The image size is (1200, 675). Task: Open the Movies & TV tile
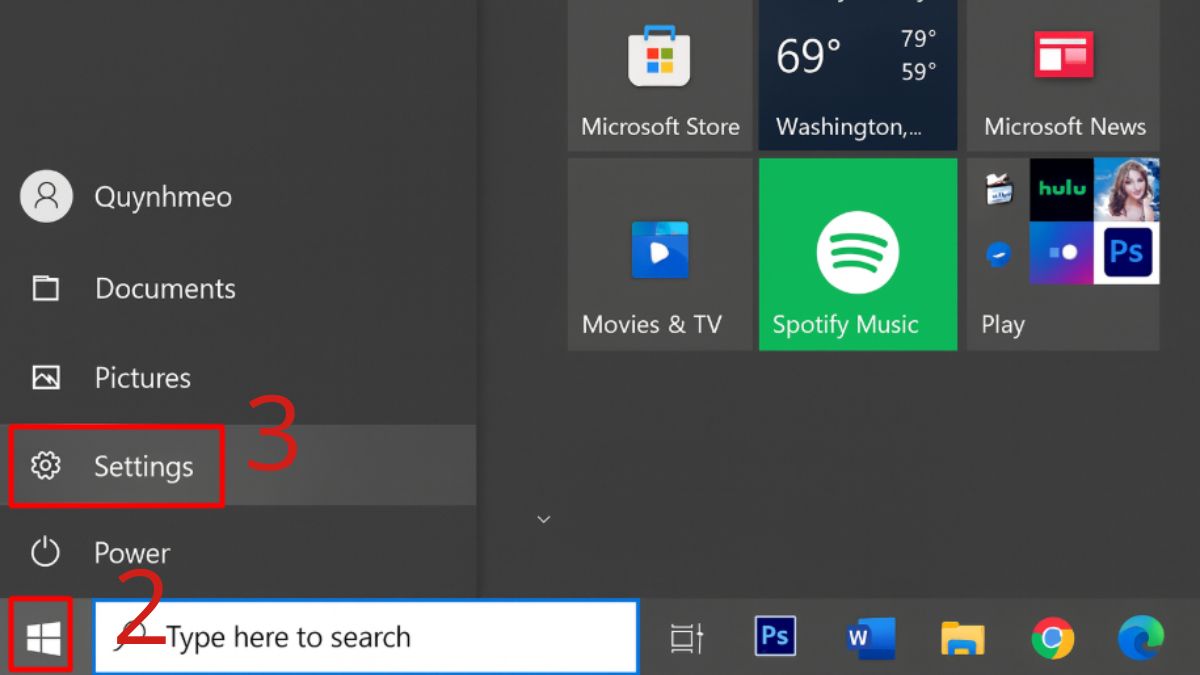[660, 254]
